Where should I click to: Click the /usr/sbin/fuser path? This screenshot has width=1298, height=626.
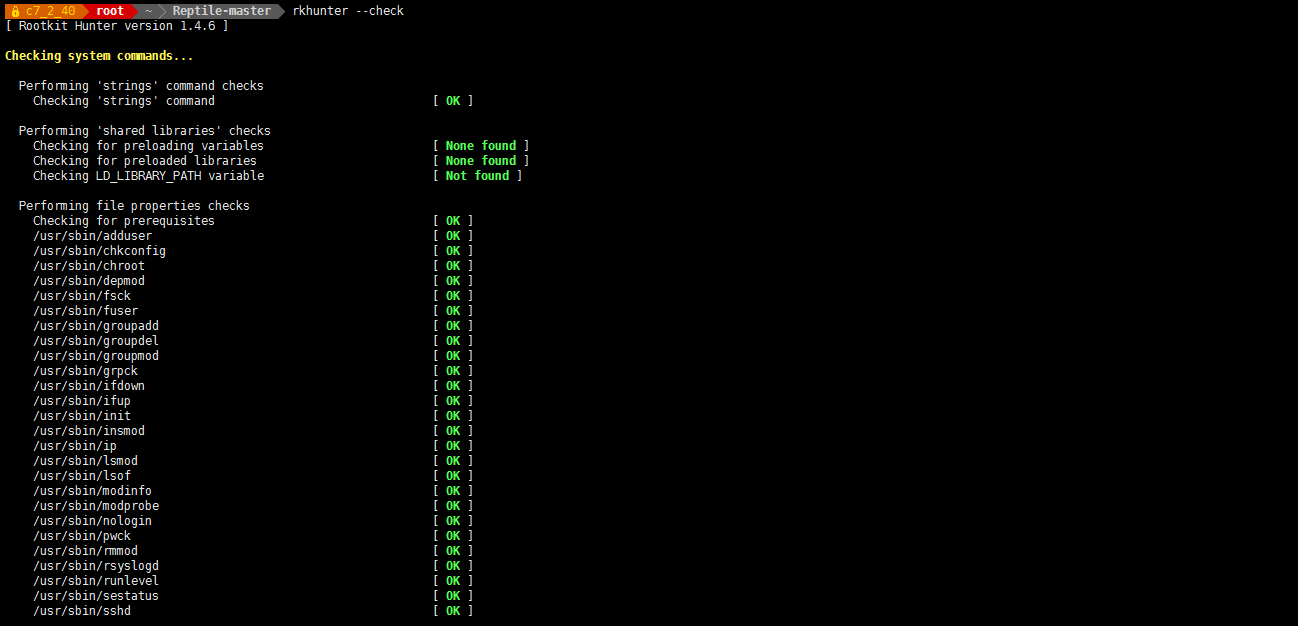[85, 311]
